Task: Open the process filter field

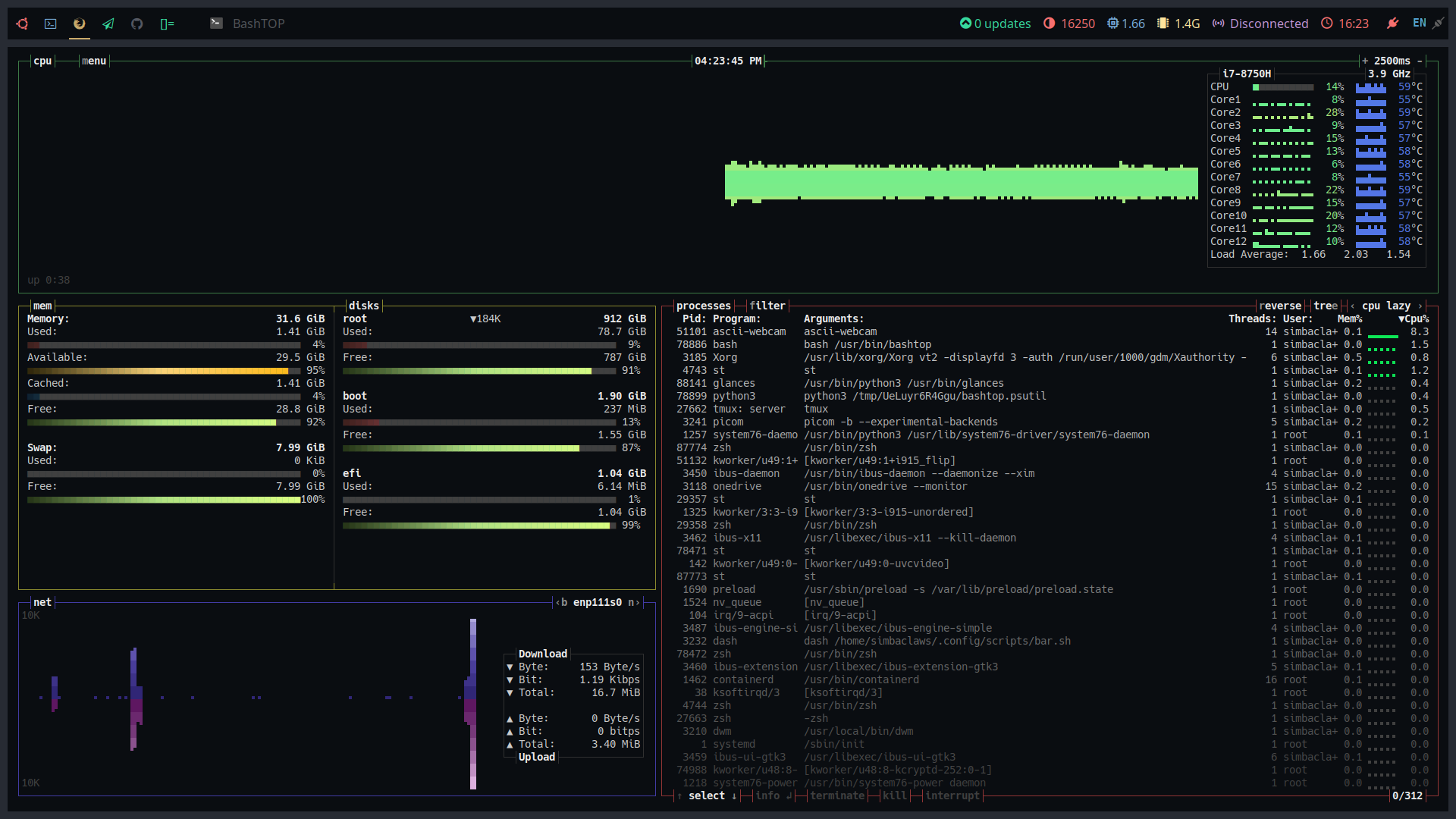Action: 767,306
